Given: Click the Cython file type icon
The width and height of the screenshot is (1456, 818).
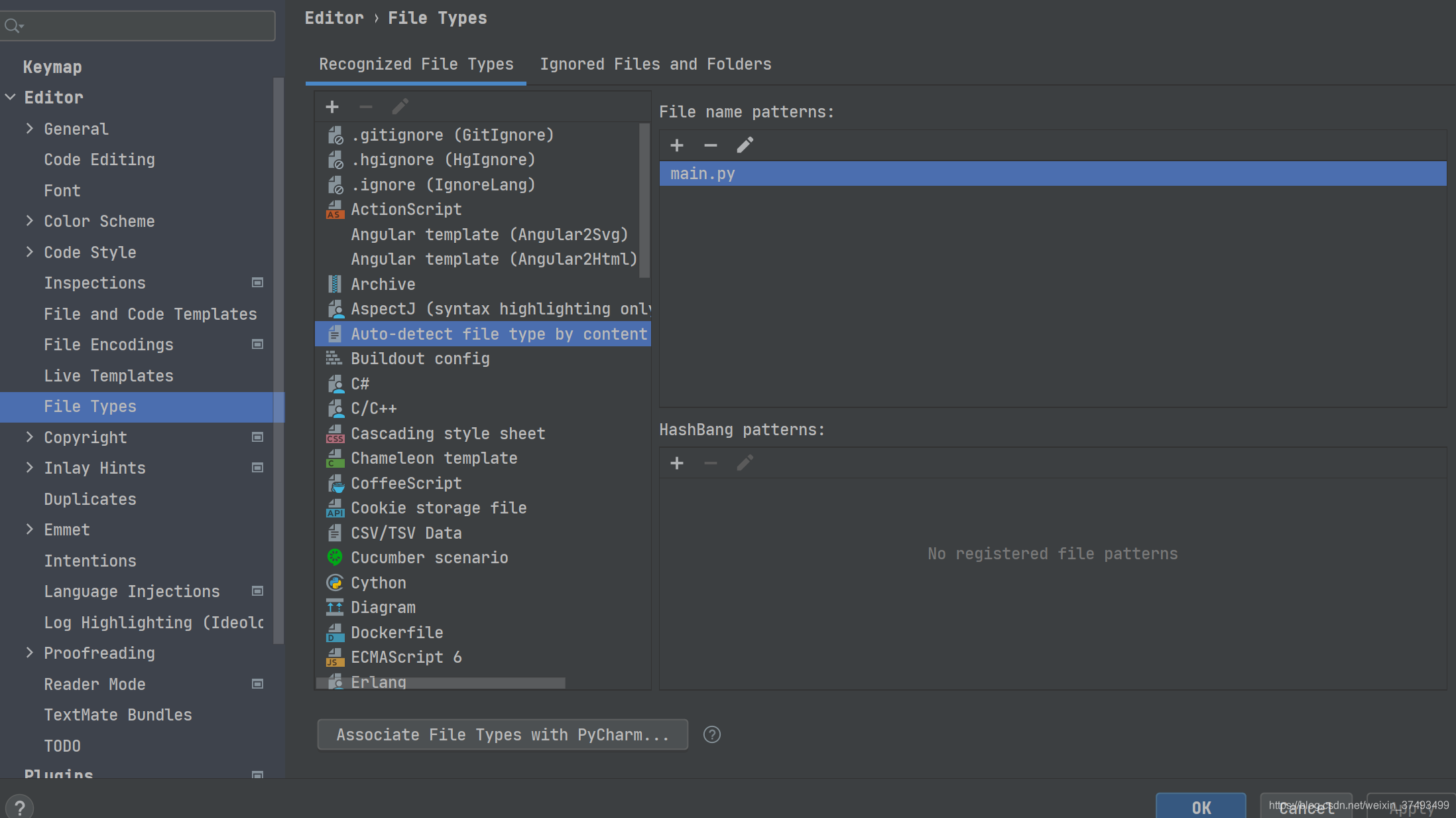Looking at the screenshot, I should (335, 582).
